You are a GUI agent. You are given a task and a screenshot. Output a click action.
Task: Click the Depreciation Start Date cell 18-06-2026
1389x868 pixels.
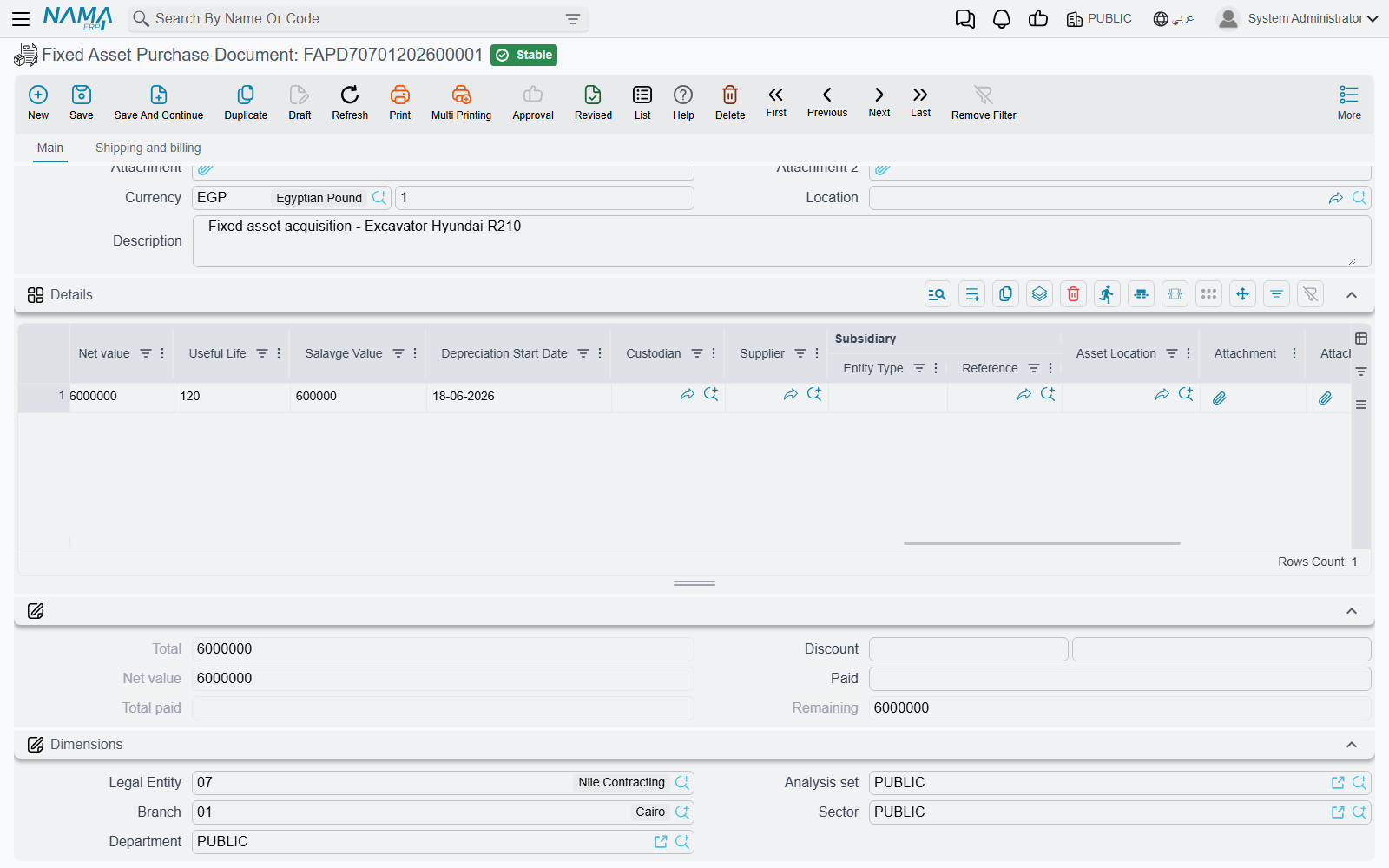point(518,396)
